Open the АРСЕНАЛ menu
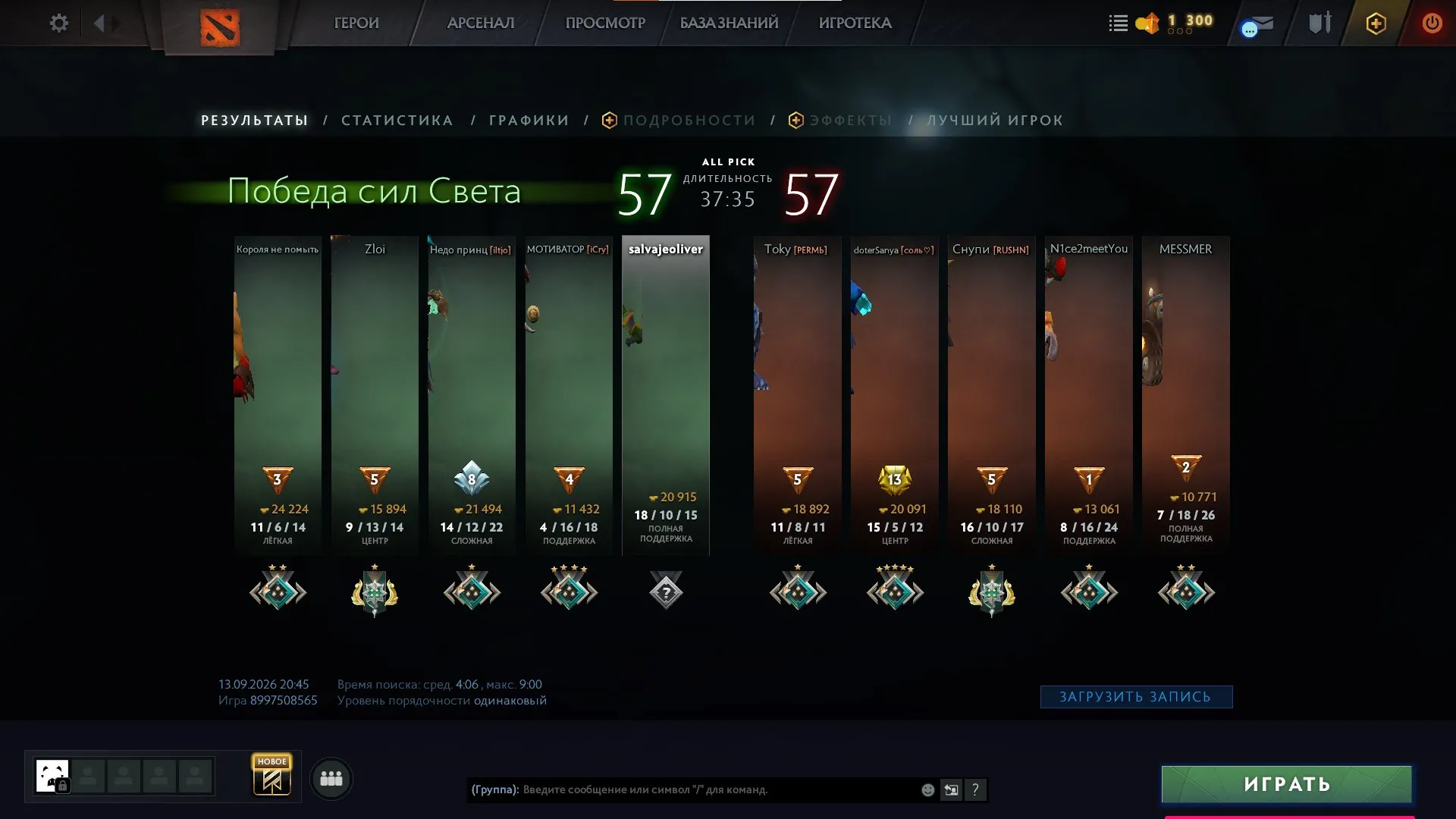Screen dimensions: 1456x819 (x=481, y=23)
